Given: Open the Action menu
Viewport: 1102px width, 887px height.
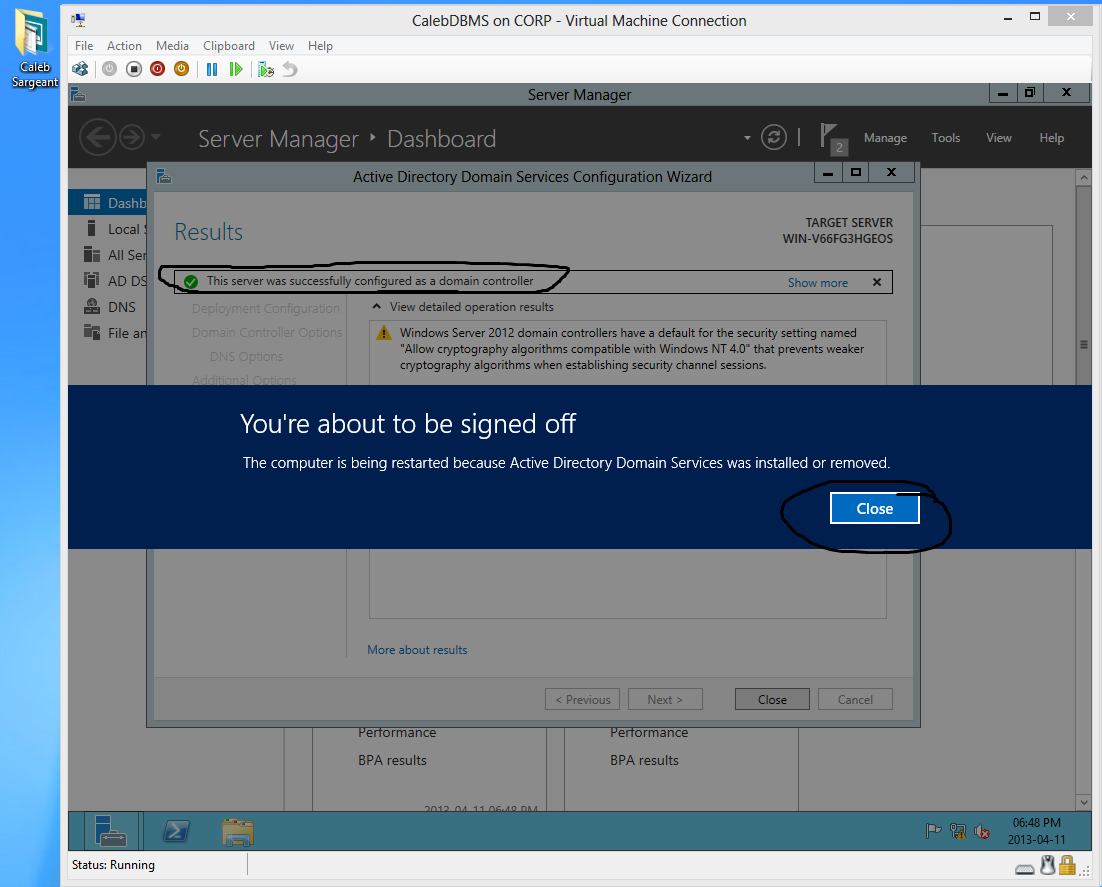Looking at the screenshot, I should [124, 46].
